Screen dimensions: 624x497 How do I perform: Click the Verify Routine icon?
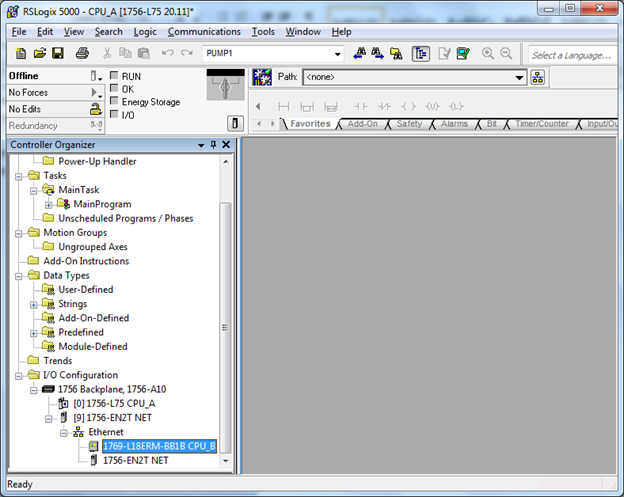coord(444,53)
